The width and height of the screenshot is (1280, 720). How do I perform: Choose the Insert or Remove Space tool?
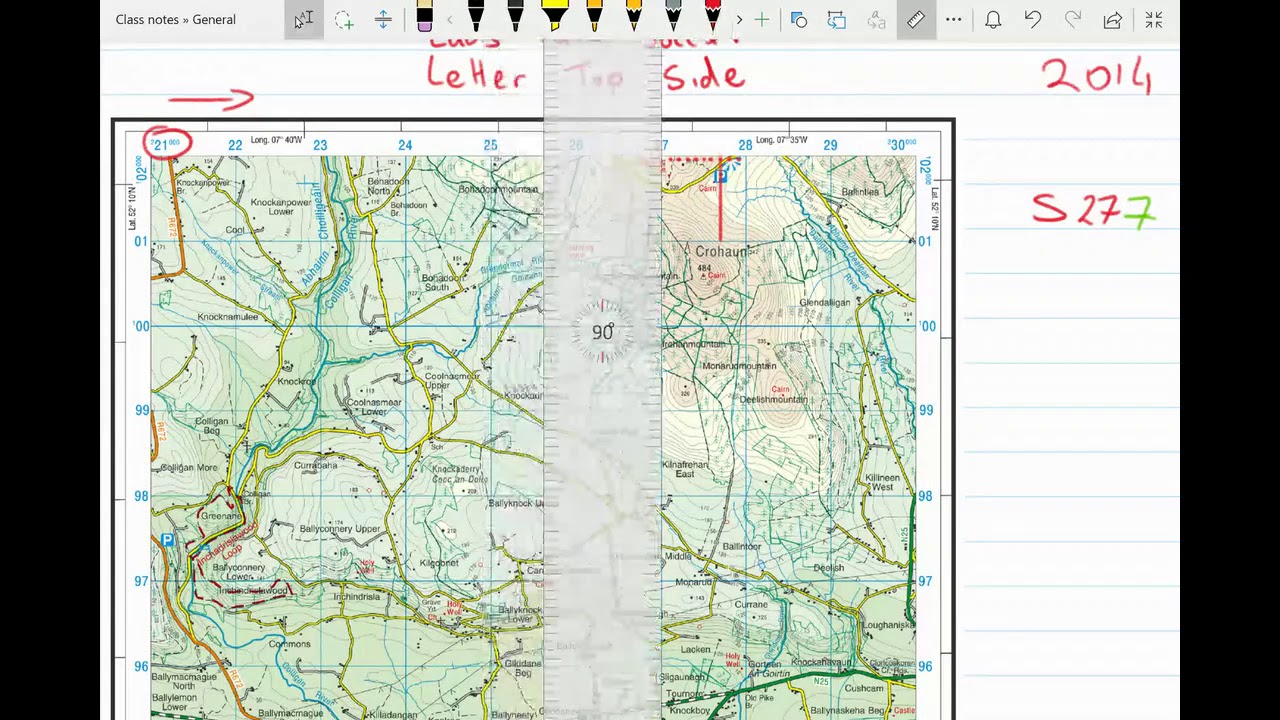383,19
